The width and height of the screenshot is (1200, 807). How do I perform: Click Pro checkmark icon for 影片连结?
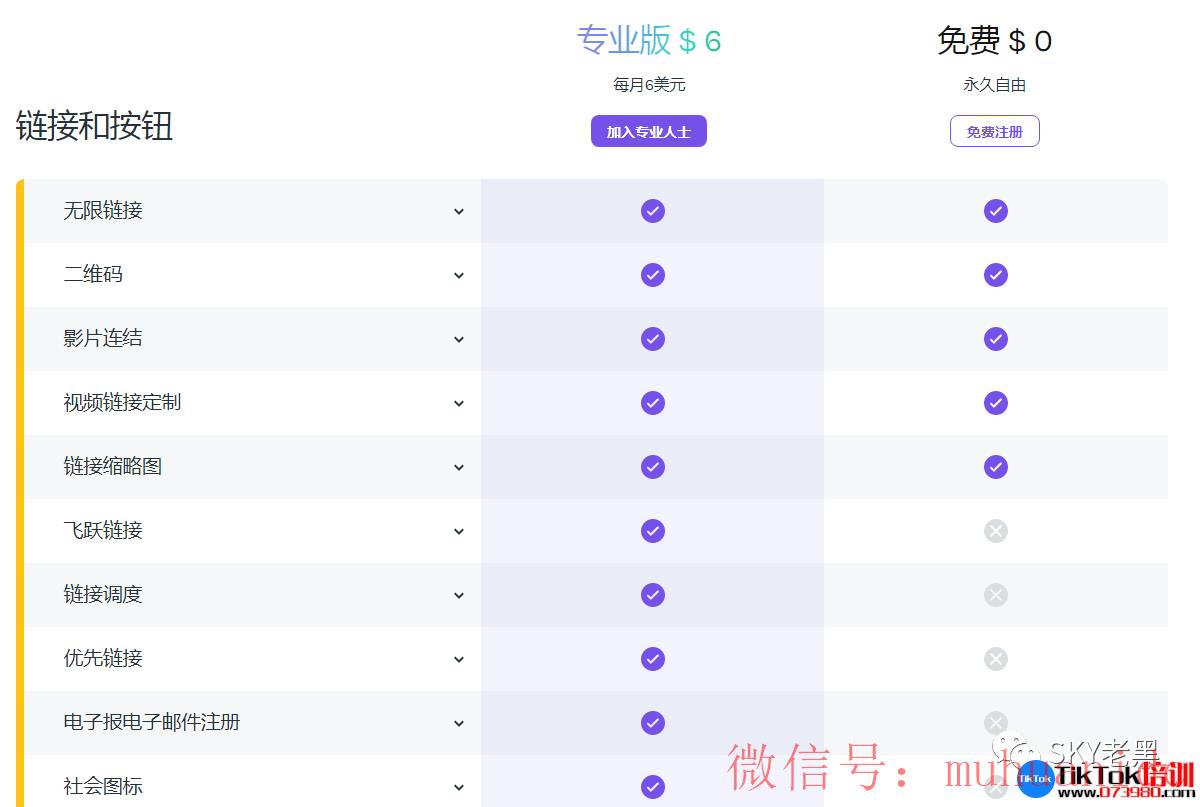(x=653, y=339)
